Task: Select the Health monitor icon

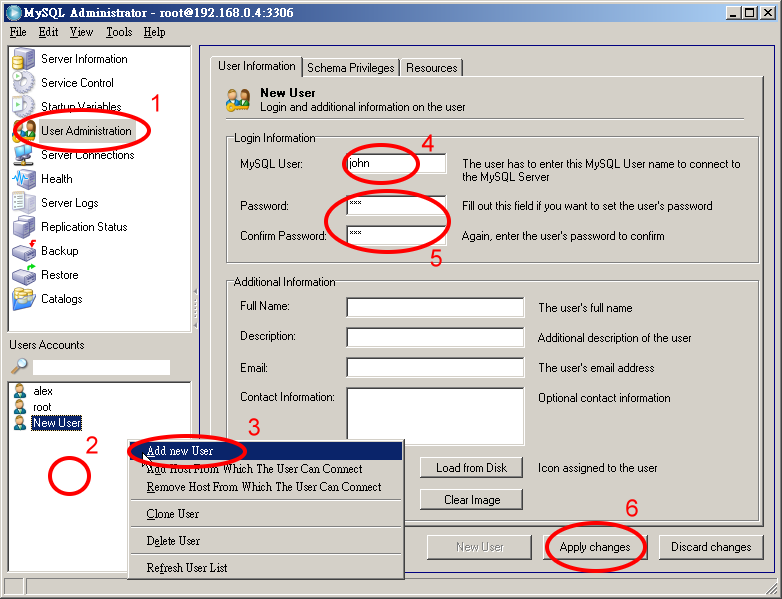Action: pos(23,179)
